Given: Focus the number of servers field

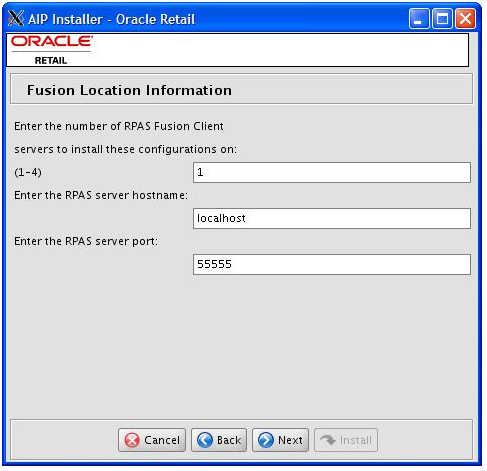Looking at the screenshot, I should click(332, 172).
